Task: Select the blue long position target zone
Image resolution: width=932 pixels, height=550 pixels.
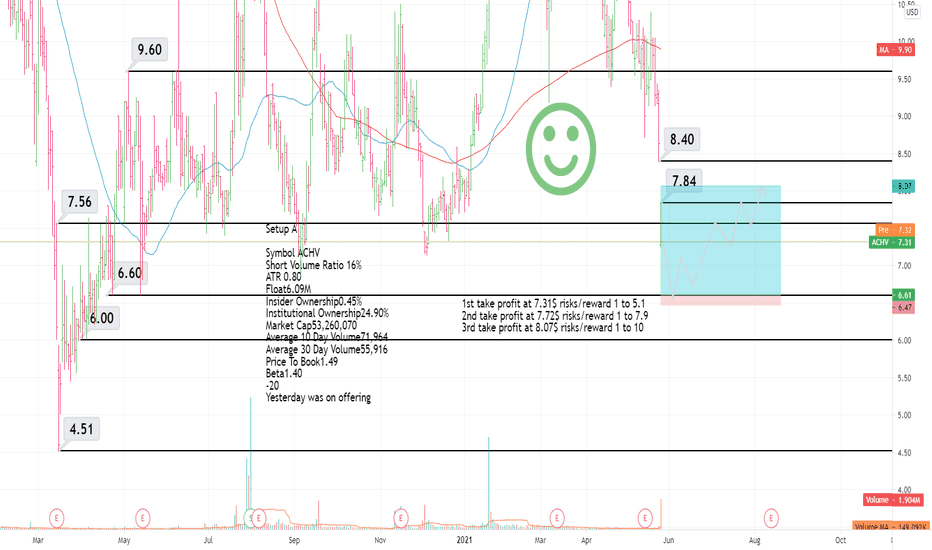Action: coord(720,240)
